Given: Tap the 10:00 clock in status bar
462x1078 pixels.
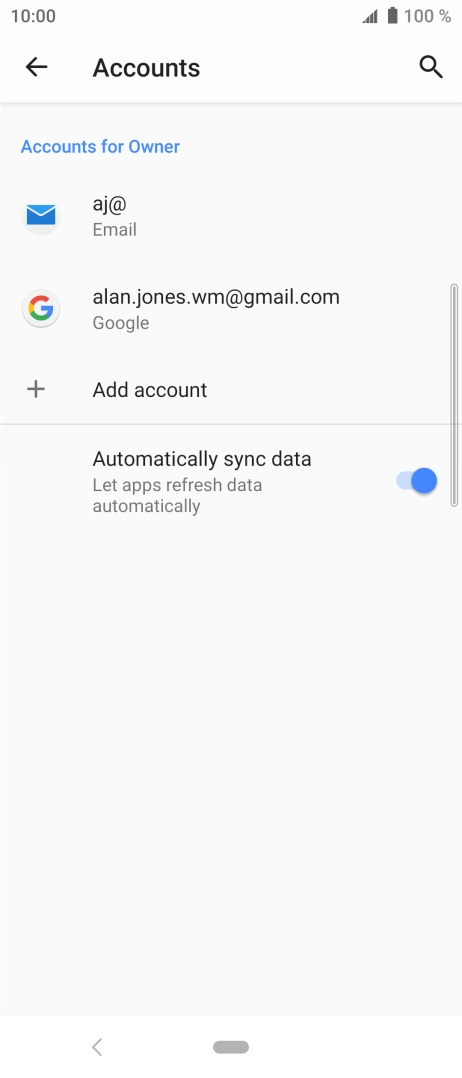Looking at the screenshot, I should click(33, 16).
